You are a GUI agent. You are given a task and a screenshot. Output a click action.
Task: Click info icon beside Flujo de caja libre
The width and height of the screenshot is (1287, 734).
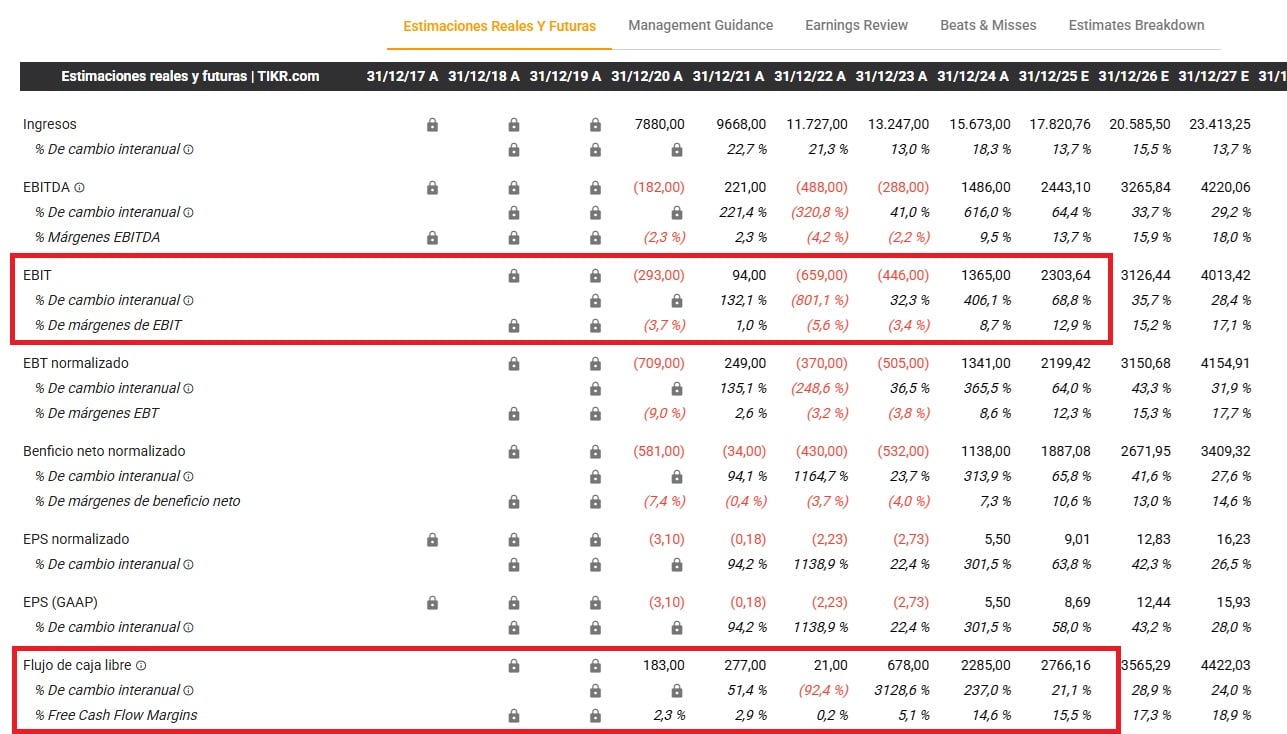(x=141, y=666)
